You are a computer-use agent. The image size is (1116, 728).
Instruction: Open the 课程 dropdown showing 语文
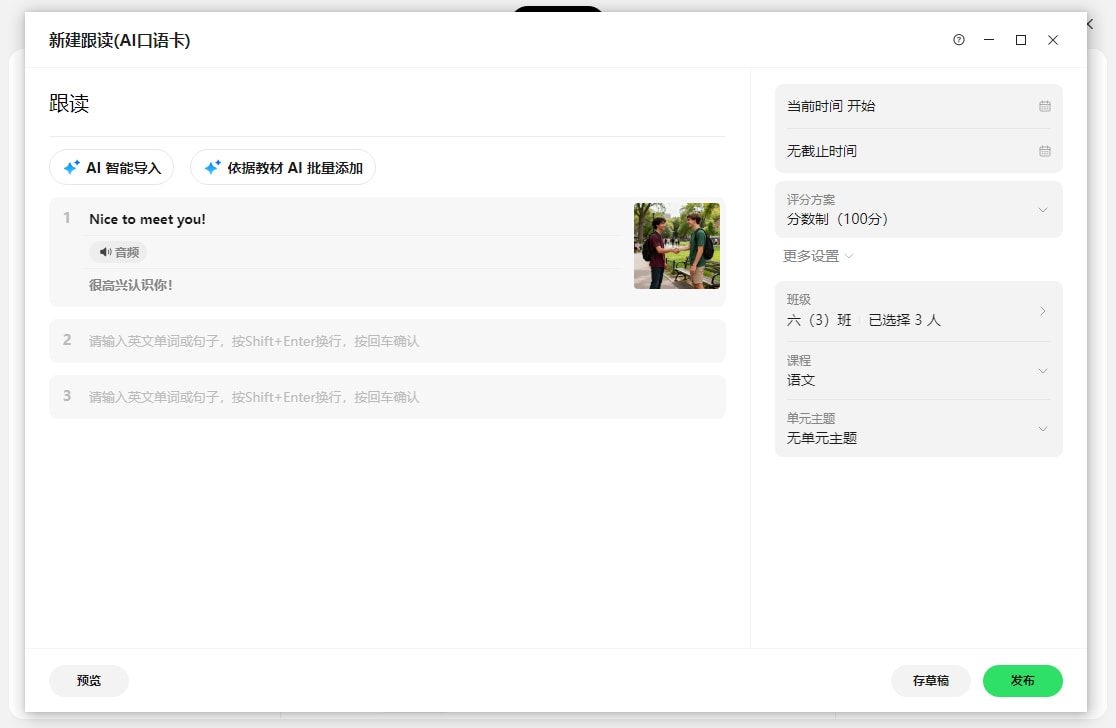pos(918,371)
